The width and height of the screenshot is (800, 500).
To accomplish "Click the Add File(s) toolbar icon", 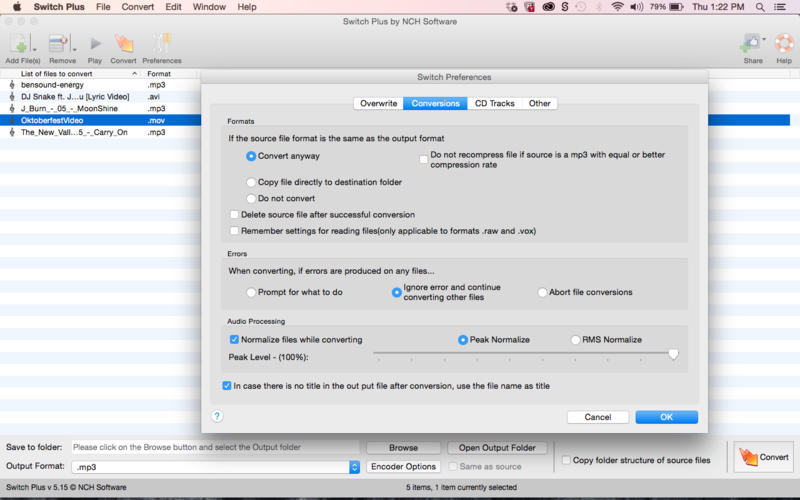I will (x=19, y=44).
